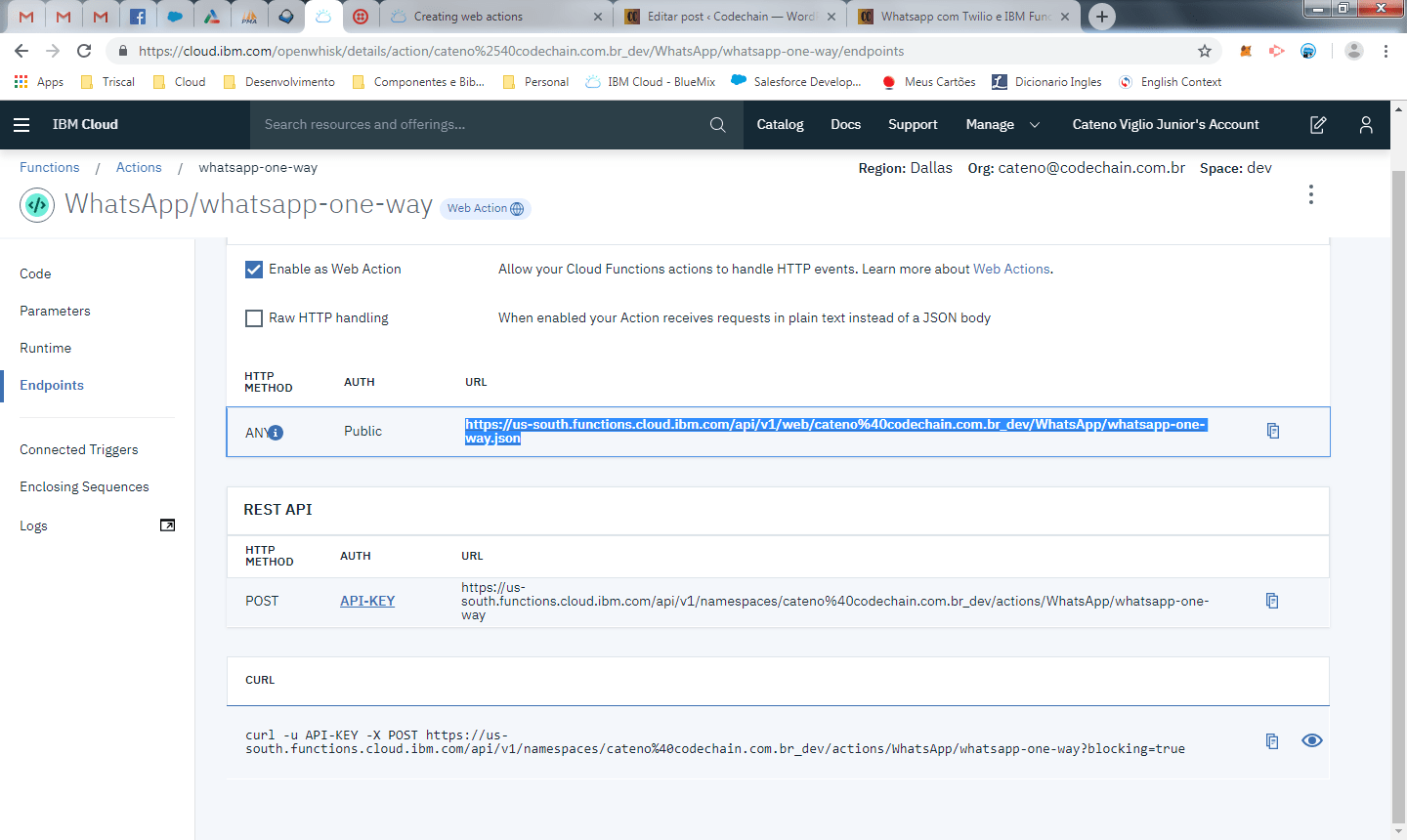Open the Personal bookmarks folder
The width and height of the screenshot is (1407, 840).
(x=535, y=82)
